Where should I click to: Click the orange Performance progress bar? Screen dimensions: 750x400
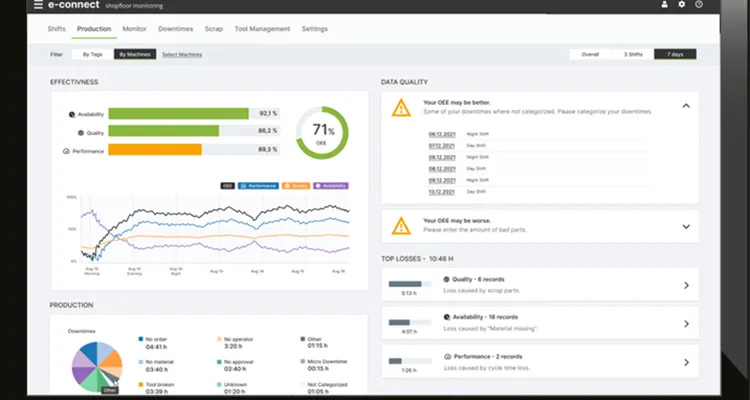pyautogui.click(x=155, y=150)
